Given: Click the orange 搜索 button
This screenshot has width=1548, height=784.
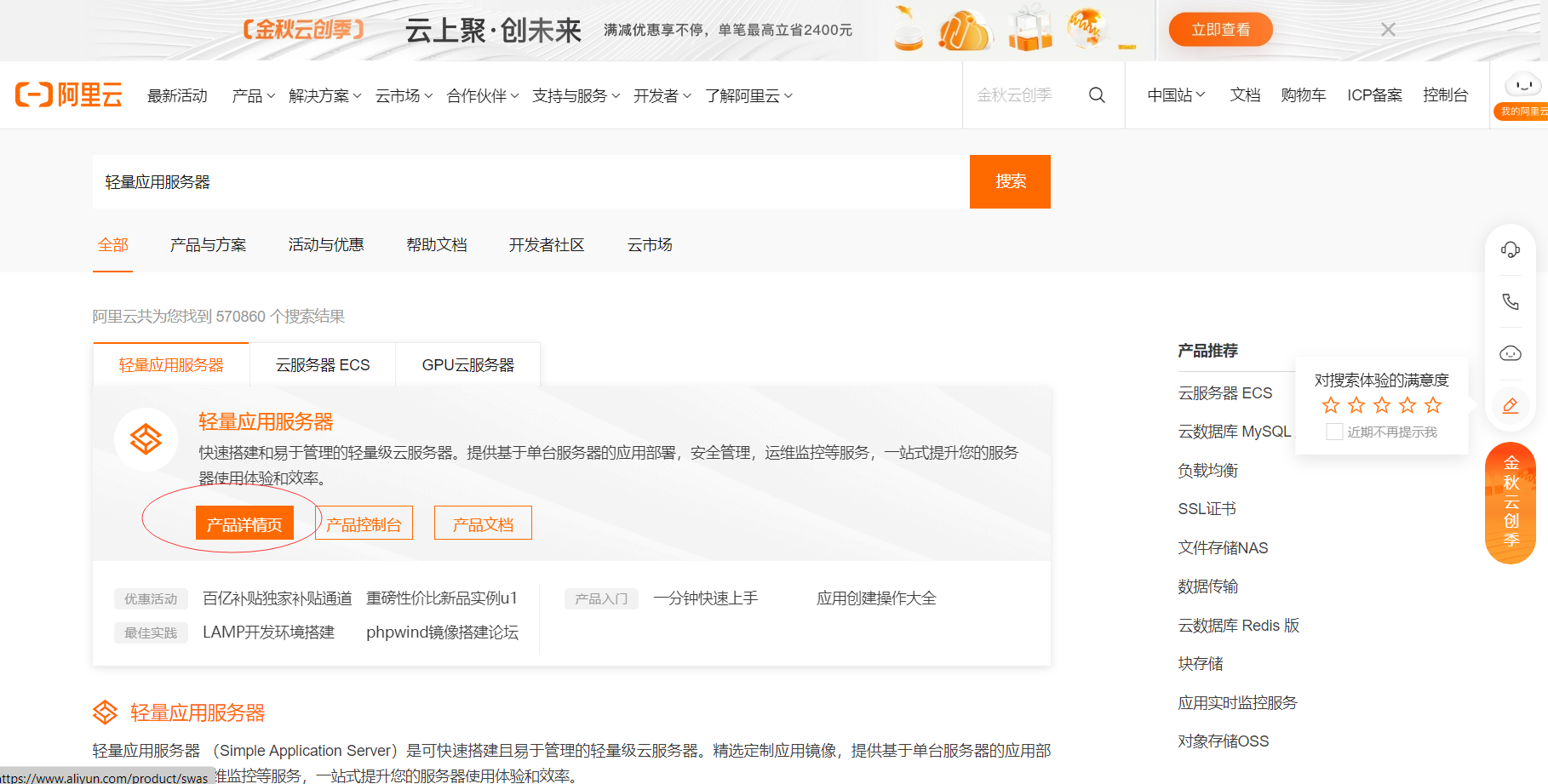Looking at the screenshot, I should pos(1010,181).
